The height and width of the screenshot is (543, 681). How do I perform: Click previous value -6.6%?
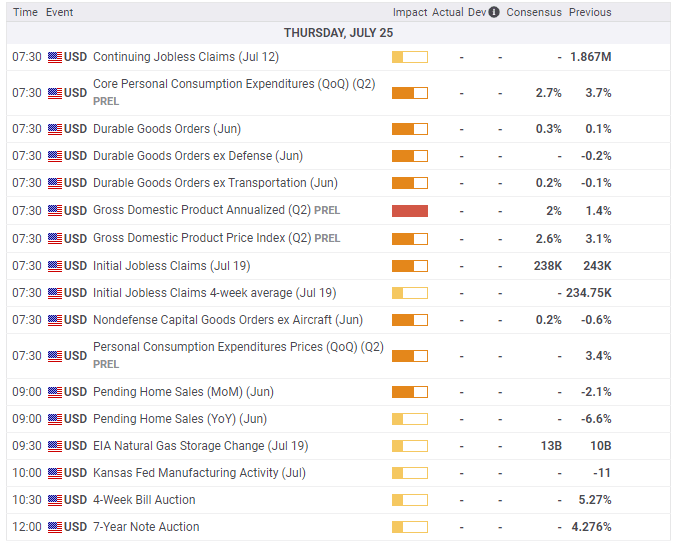596,419
